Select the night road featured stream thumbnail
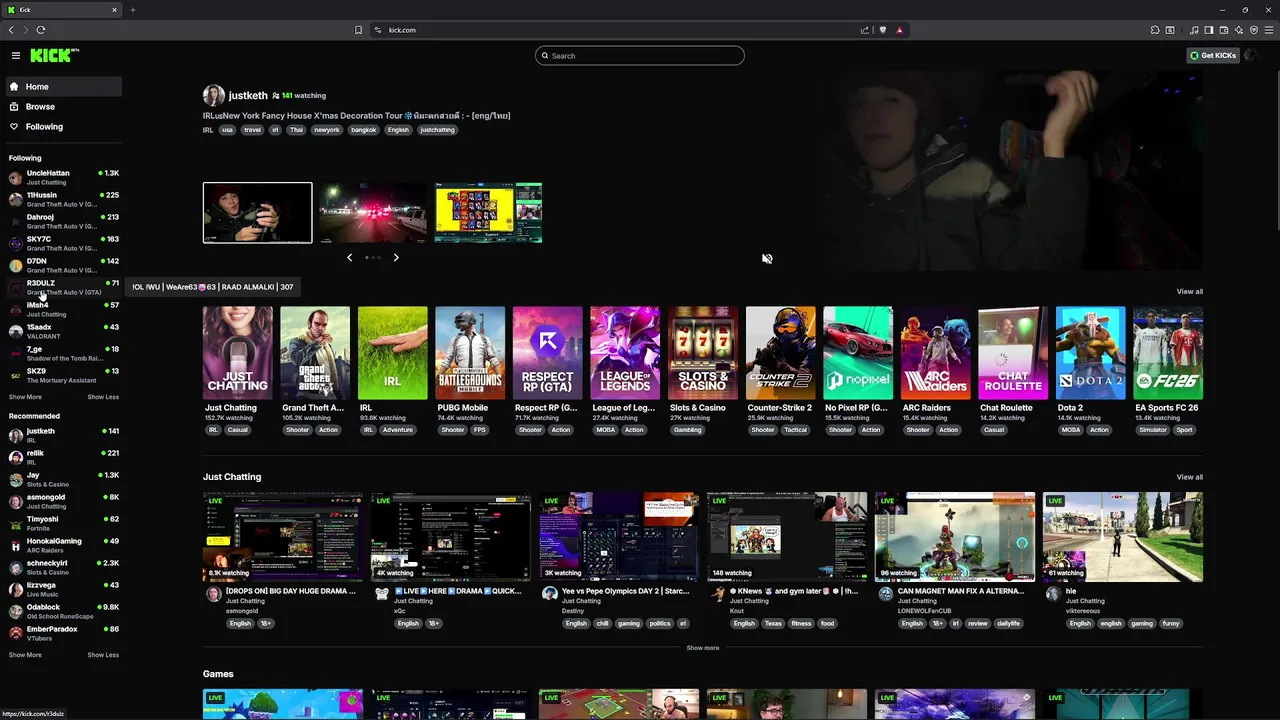The width and height of the screenshot is (1280, 720). pyautogui.click(x=373, y=213)
